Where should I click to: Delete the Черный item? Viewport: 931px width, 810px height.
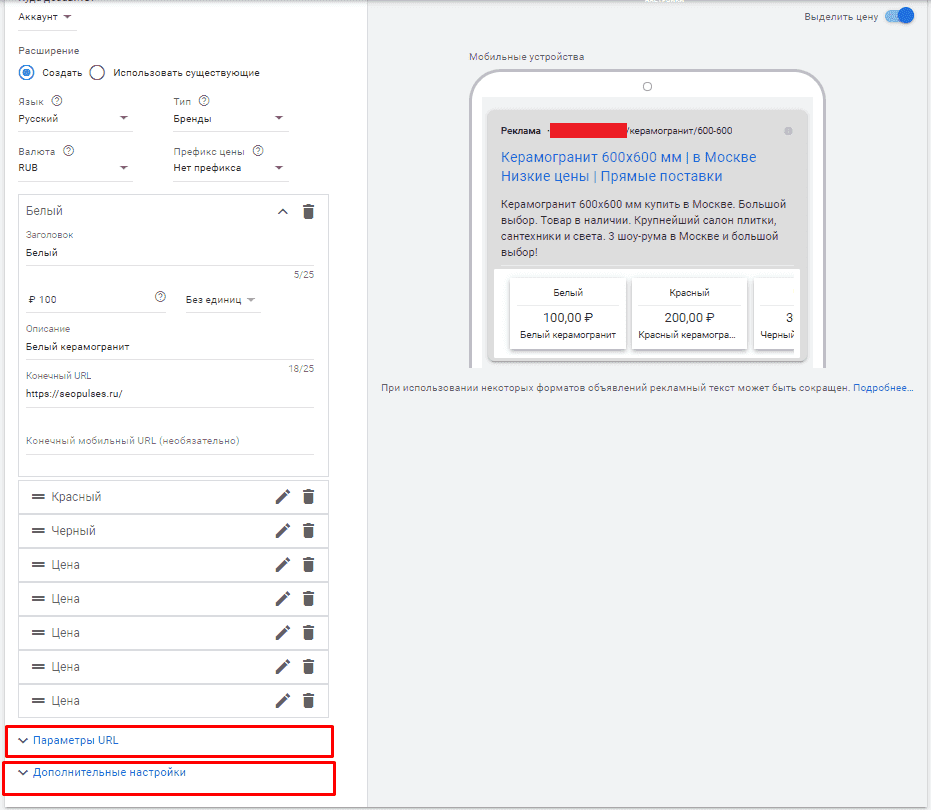(308, 530)
